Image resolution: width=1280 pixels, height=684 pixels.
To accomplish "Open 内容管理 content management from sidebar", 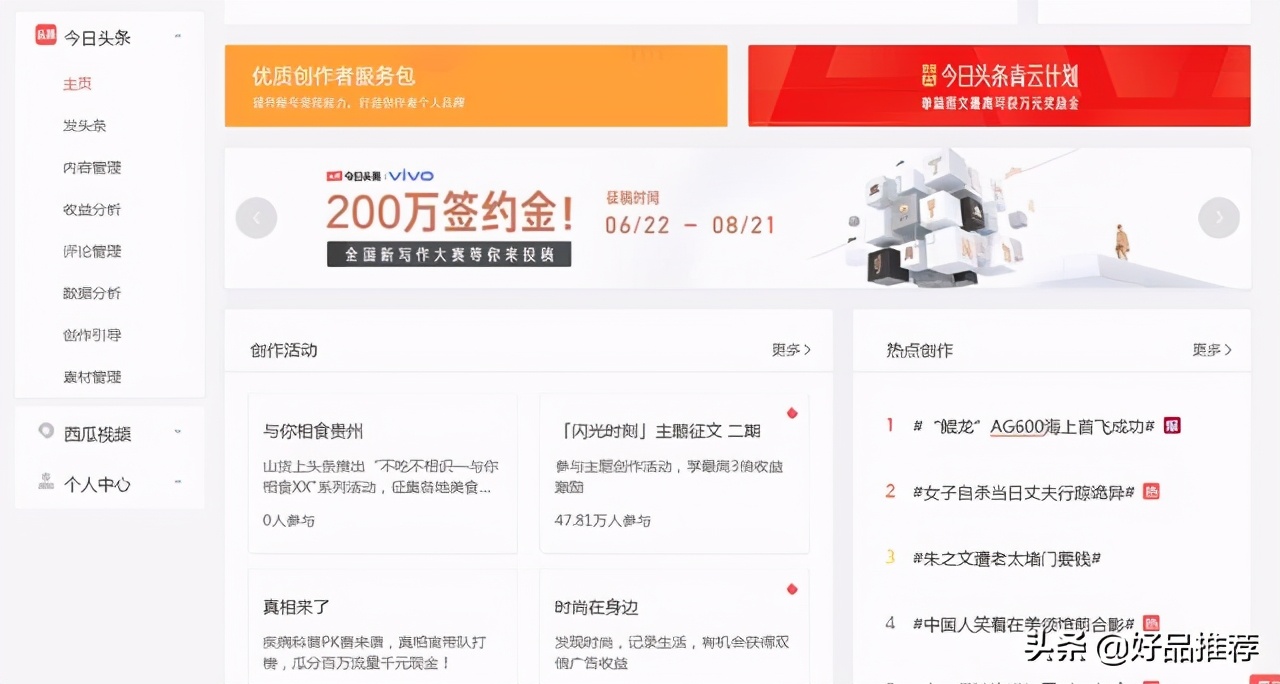I will 91,167.
